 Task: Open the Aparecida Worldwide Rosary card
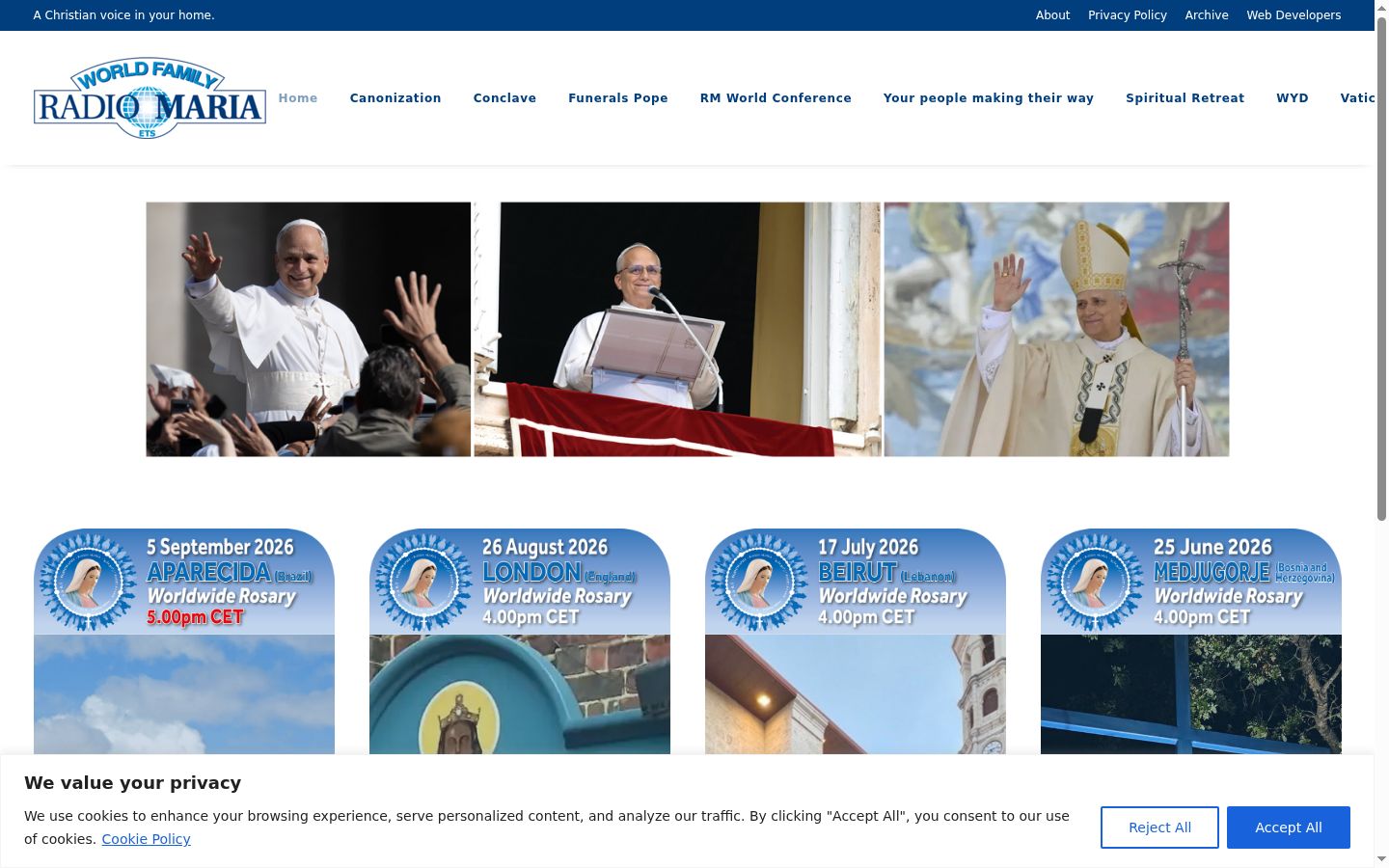[x=184, y=641]
